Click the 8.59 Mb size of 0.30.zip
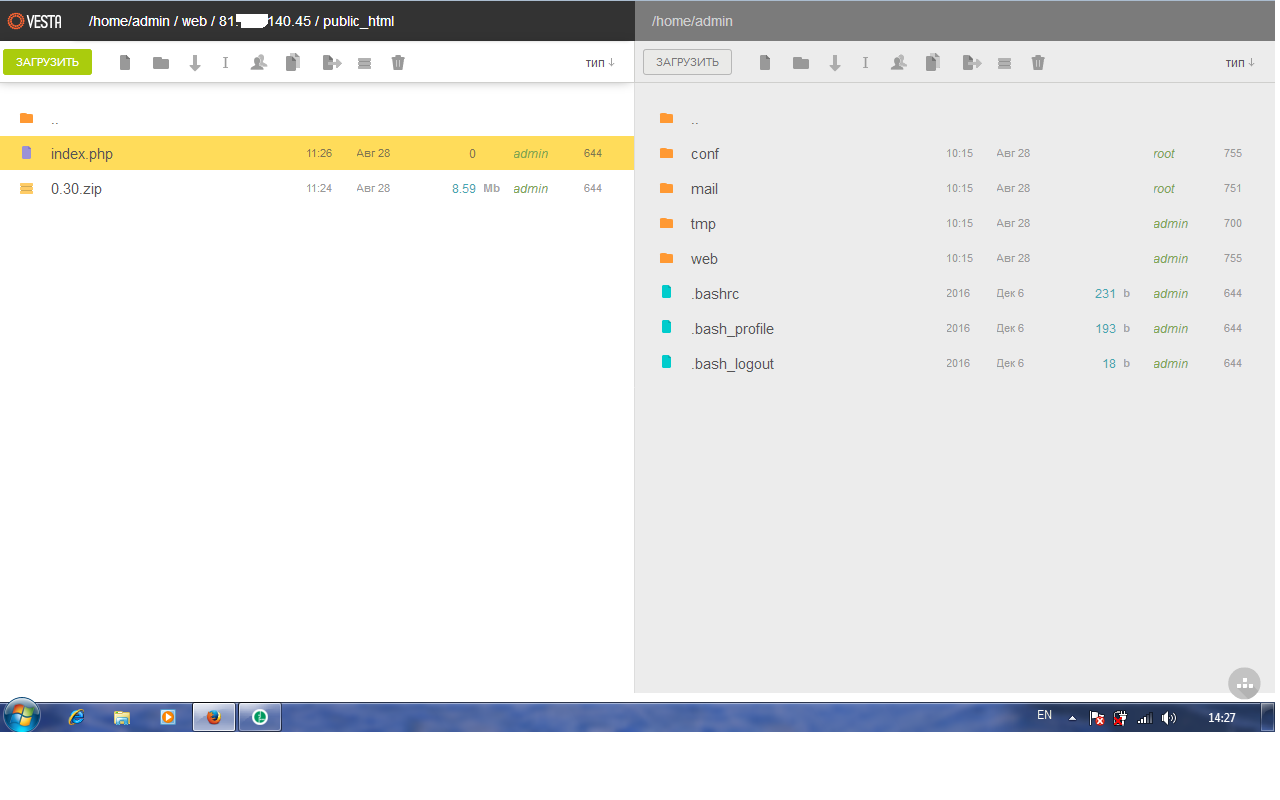The width and height of the screenshot is (1280, 800). [476, 188]
